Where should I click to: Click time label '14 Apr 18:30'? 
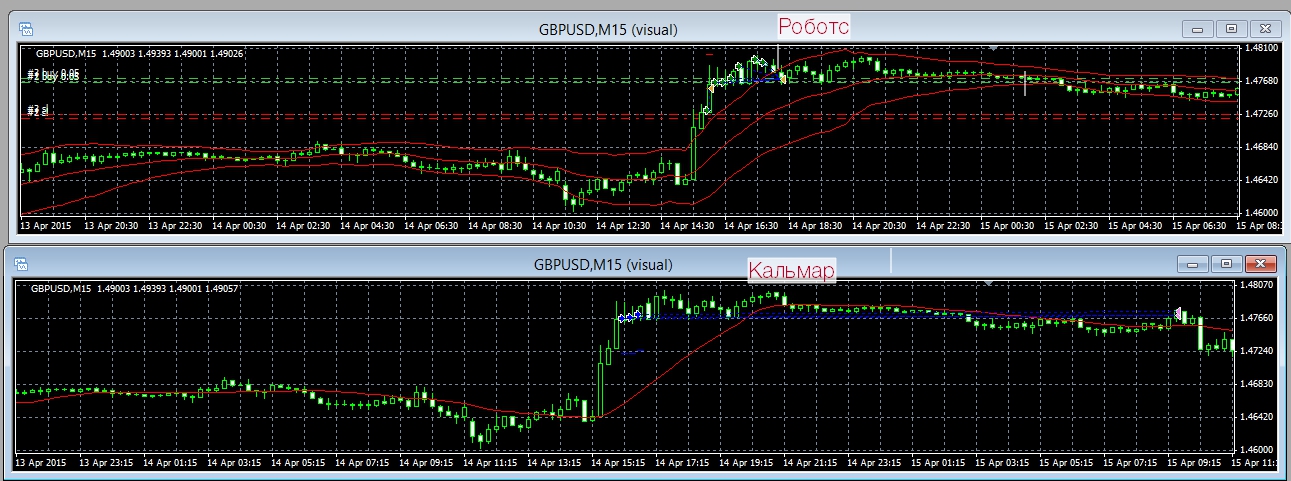(x=816, y=226)
